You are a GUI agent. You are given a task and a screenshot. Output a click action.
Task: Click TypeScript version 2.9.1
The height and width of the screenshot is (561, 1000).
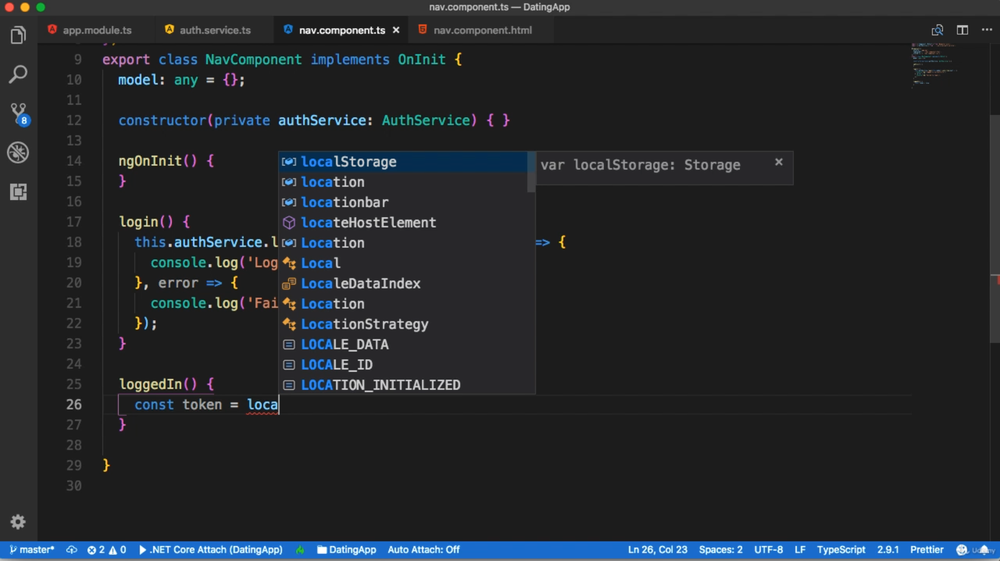(888, 550)
